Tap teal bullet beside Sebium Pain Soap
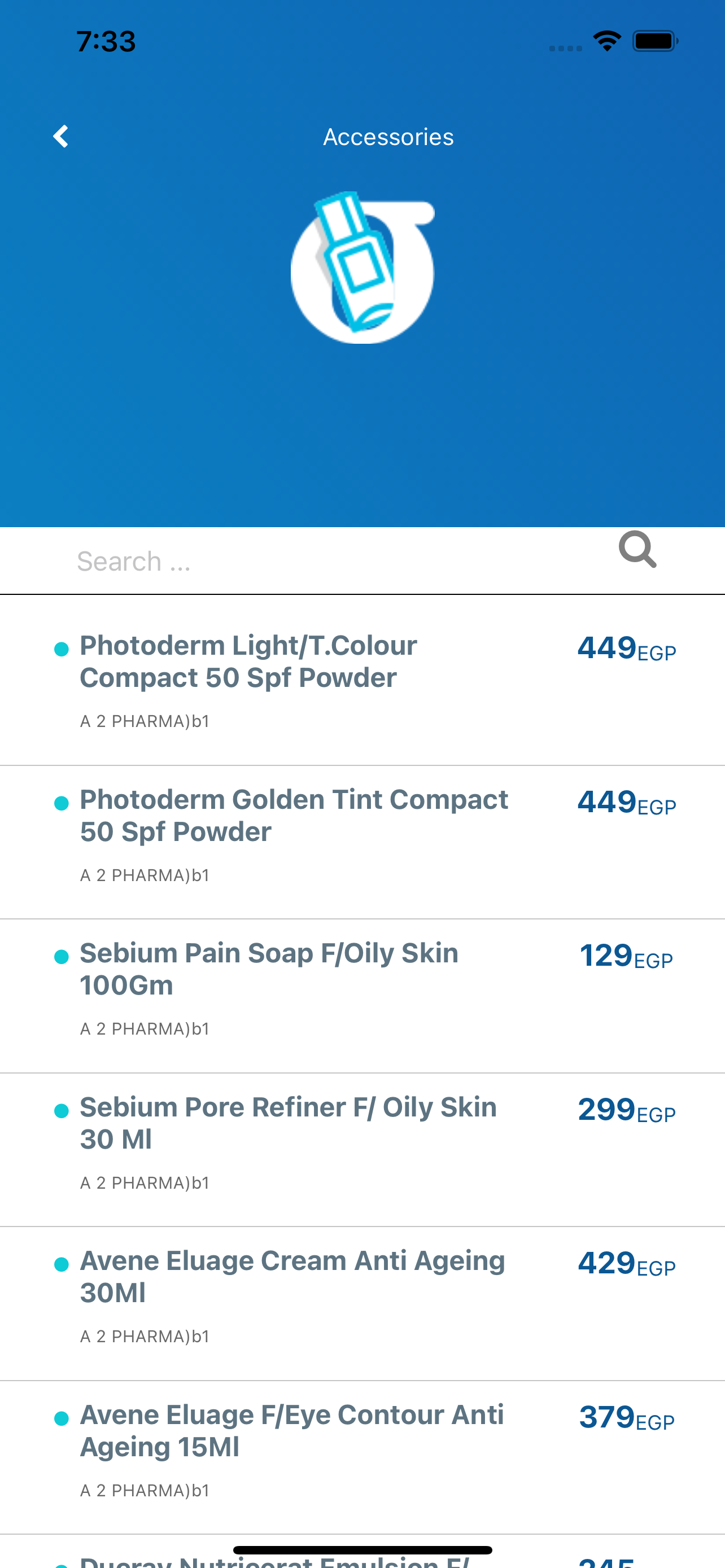The width and height of the screenshot is (725, 1568). pos(62,957)
